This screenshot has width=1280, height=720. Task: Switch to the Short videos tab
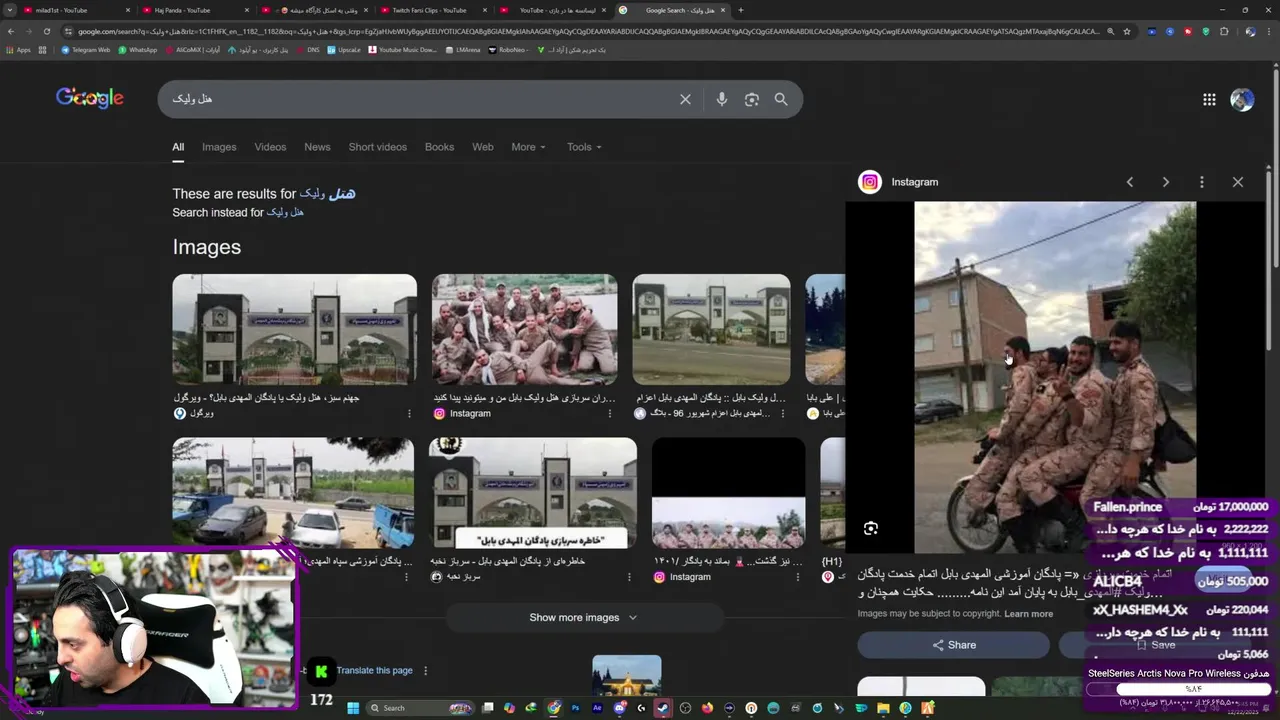[378, 147]
